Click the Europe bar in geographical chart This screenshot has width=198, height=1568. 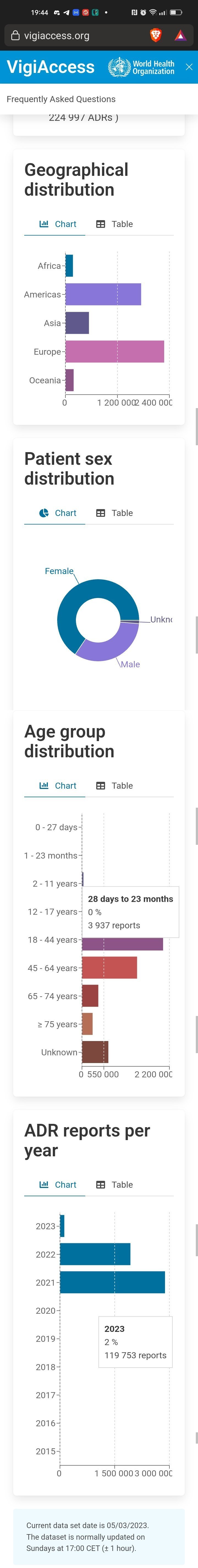pos(115,352)
